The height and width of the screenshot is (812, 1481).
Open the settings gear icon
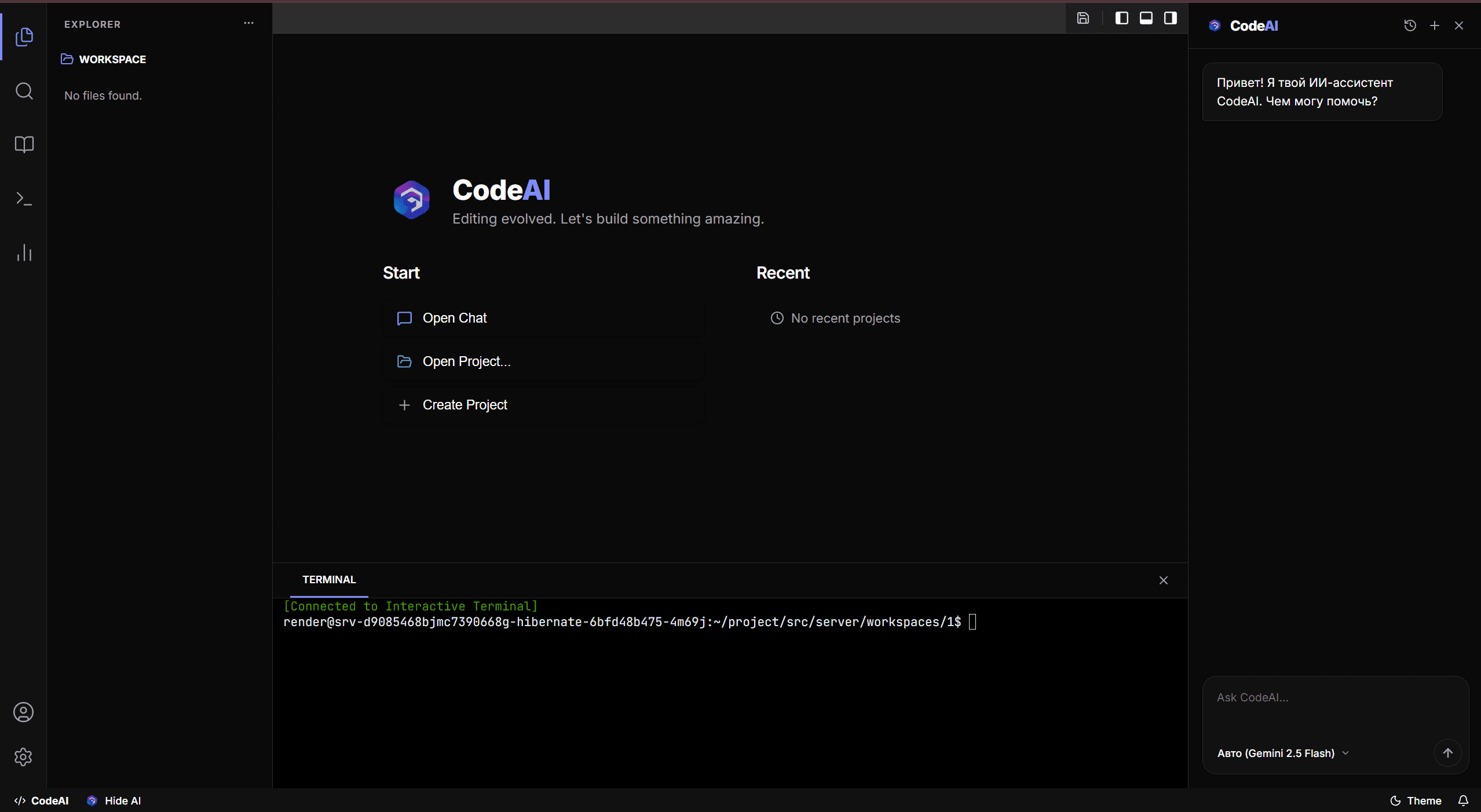[24, 756]
